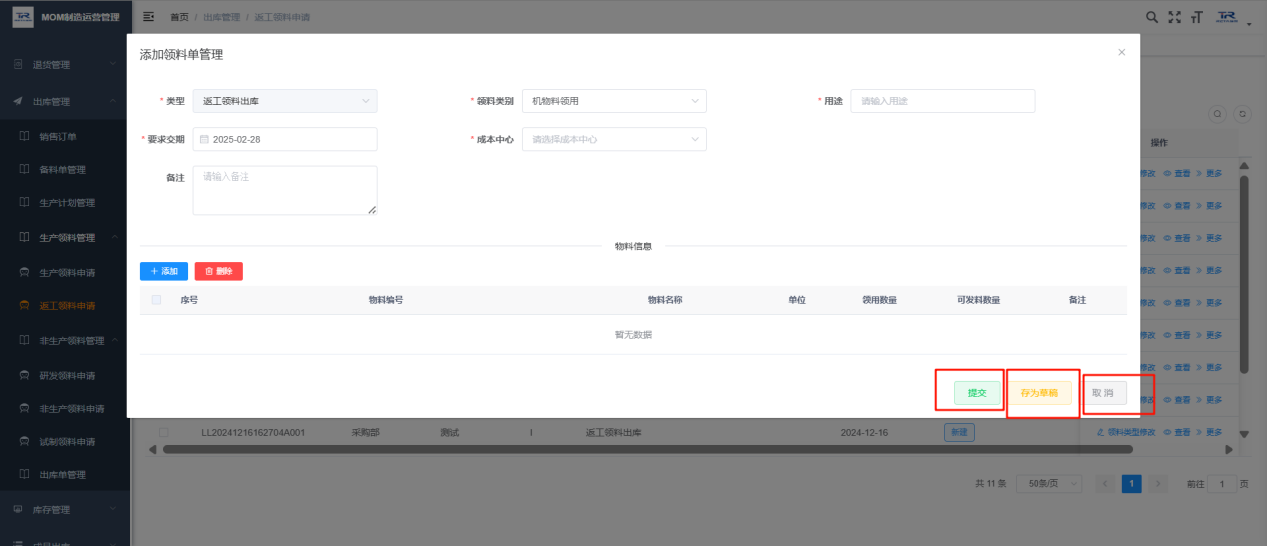Open the search magnifier icon in header
The height and width of the screenshot is (546, 1267).
tap(1152, 17)
